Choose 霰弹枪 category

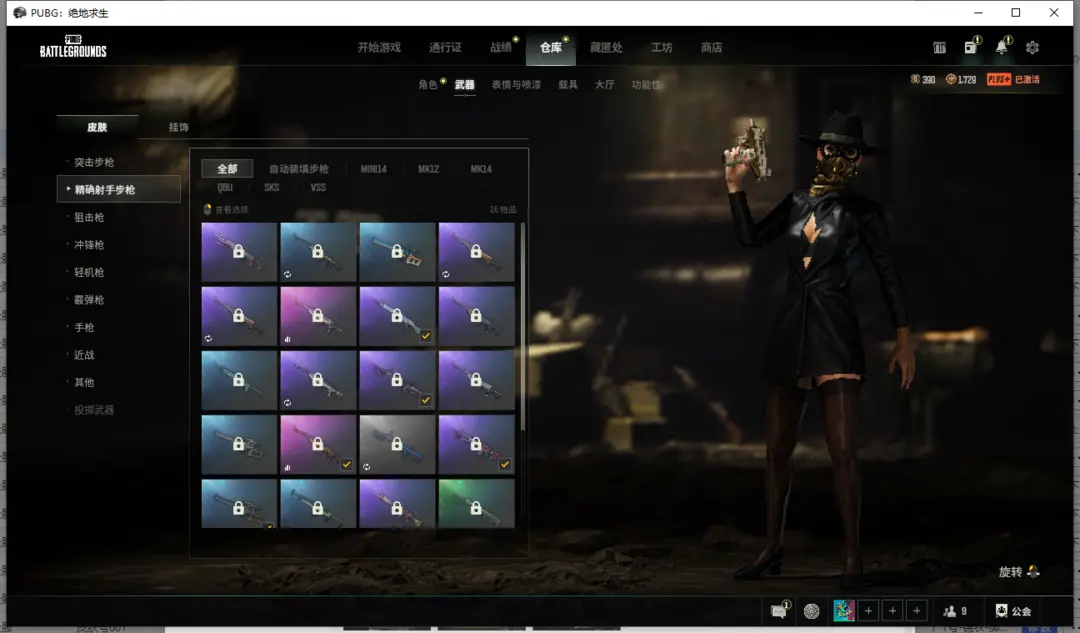click(x=89, y=300)
